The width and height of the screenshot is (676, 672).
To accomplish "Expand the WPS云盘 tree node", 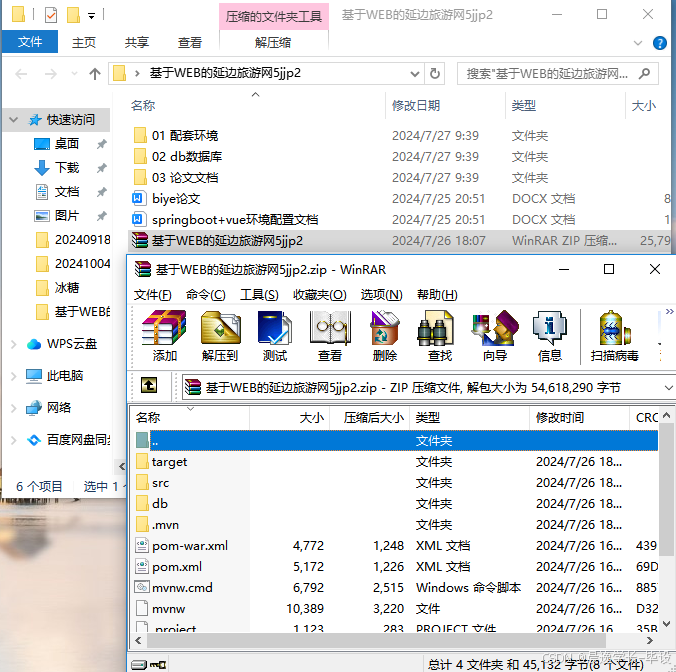I will [x=14, y=344].
